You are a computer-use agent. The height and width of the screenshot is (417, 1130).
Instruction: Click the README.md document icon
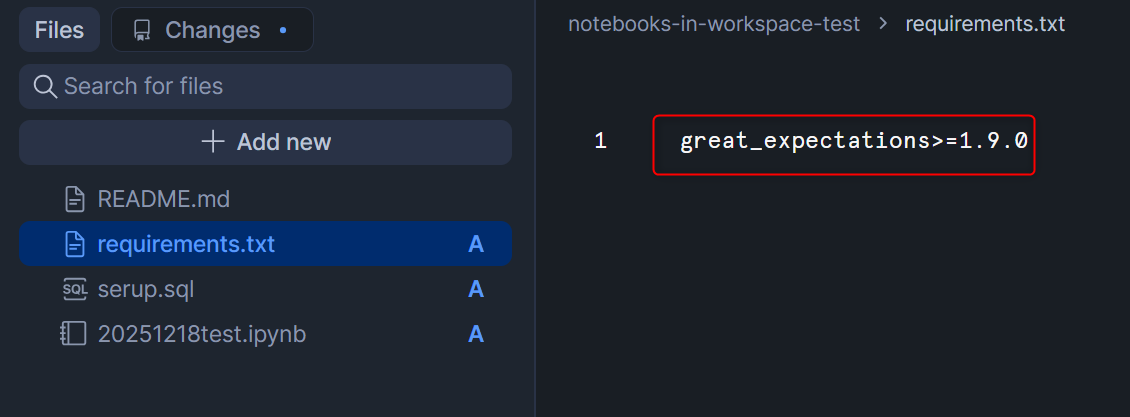tap(75, 199)
